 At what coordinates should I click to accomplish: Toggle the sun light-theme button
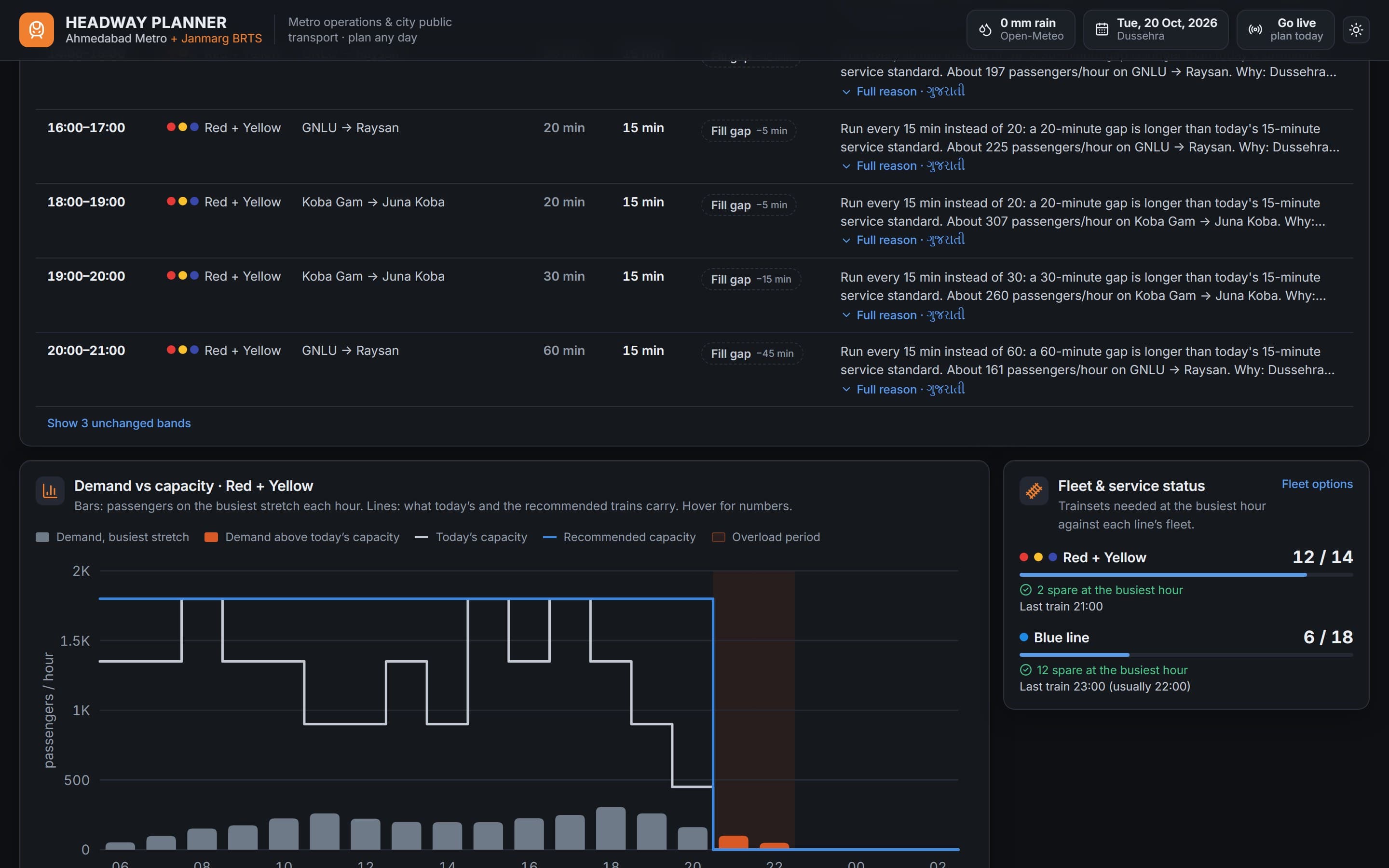click(x=1356, y=30)
